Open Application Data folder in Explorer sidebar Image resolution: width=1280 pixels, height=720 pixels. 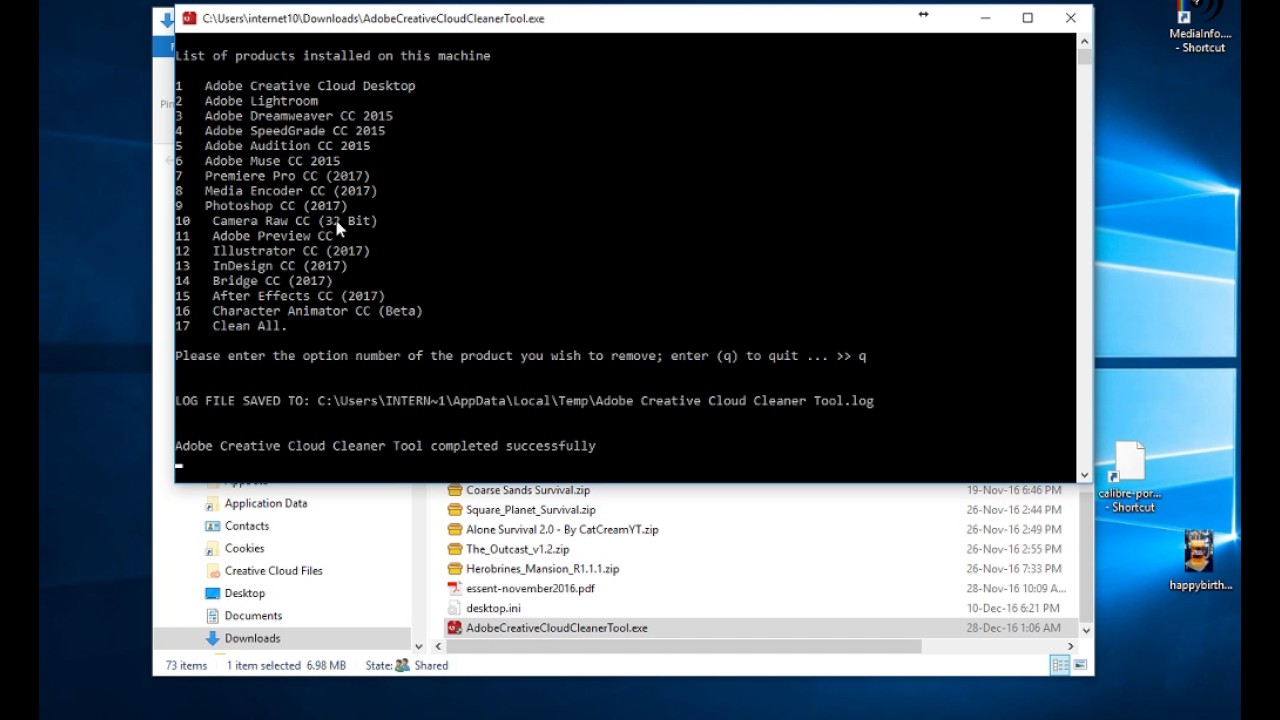[x=266, y=503]
